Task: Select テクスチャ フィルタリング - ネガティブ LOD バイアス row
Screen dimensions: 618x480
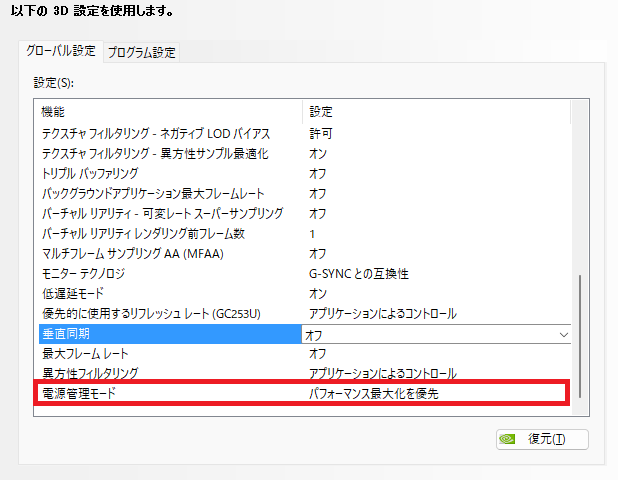Action: click(x=305, y=134)
